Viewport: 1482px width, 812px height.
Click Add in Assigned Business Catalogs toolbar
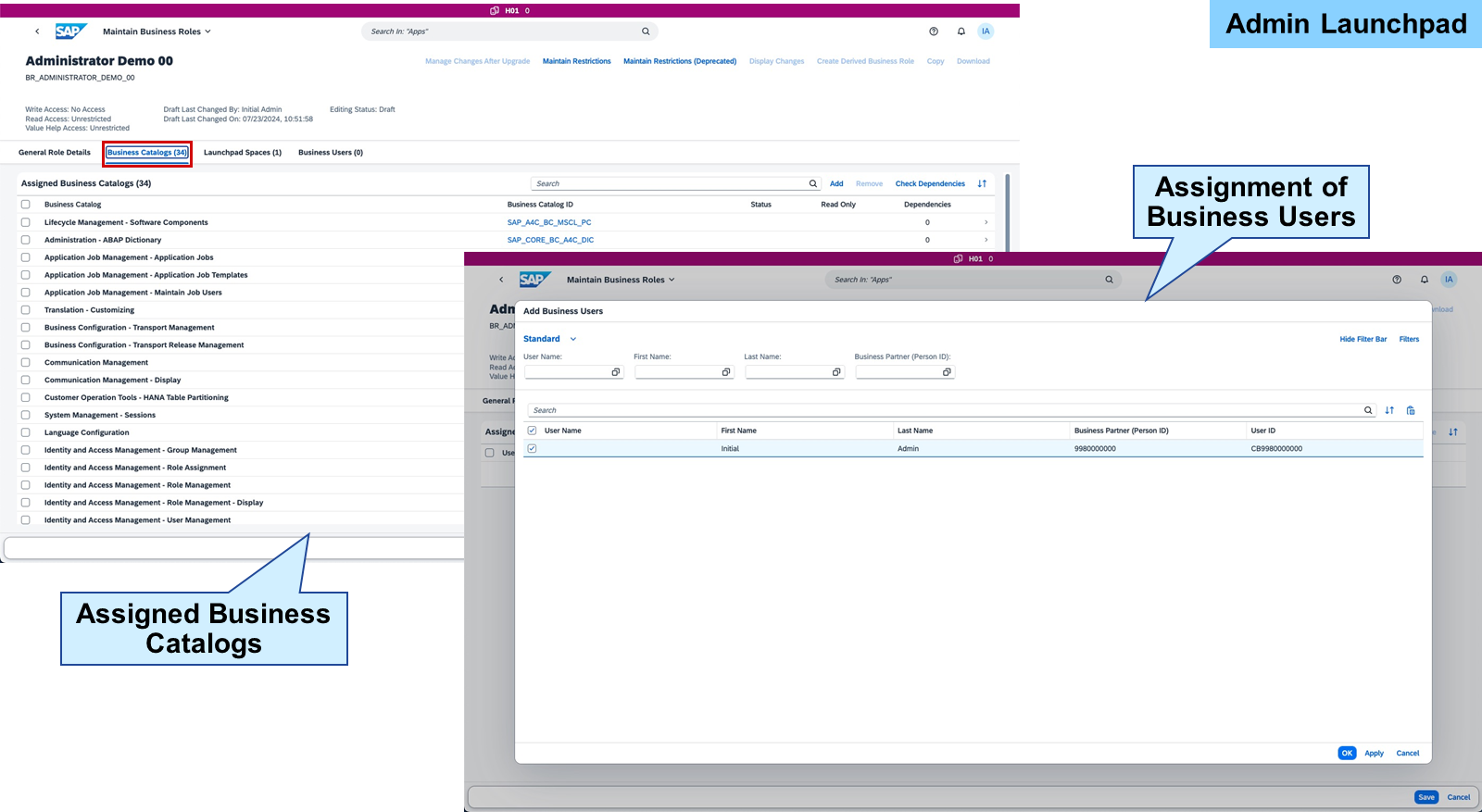click(x=836, y=183)
